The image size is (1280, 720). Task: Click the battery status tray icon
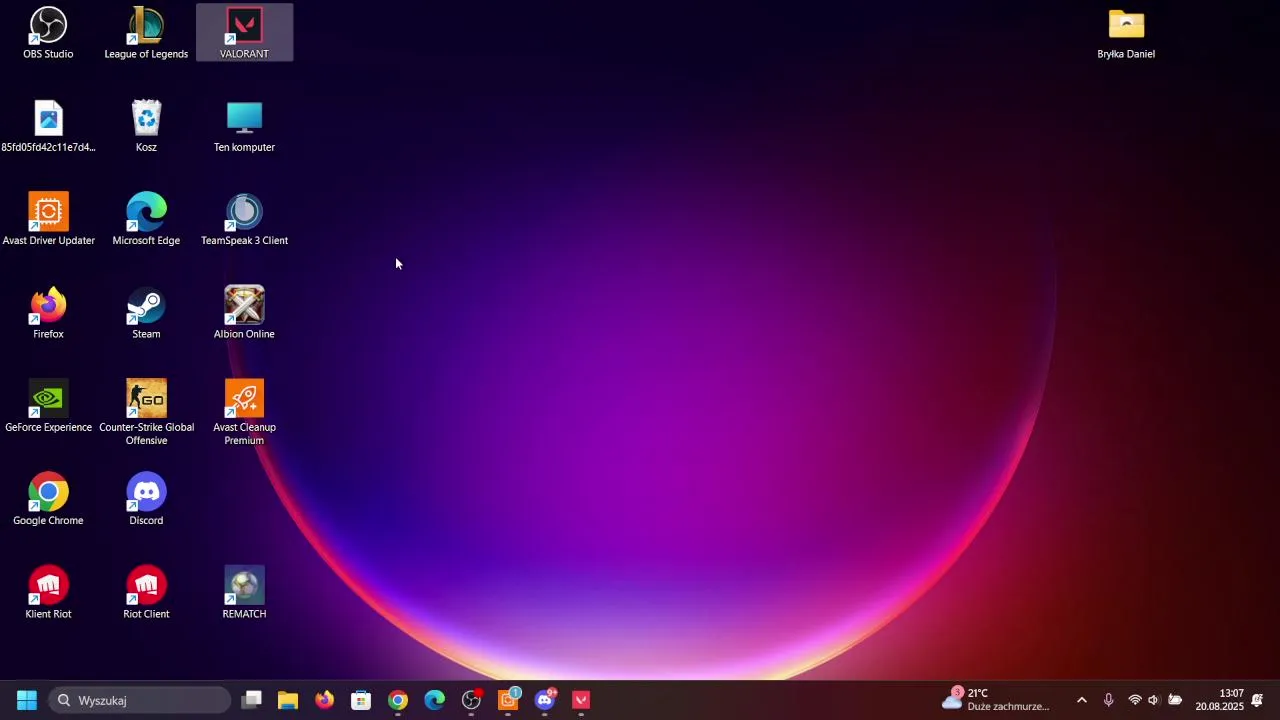tap(1175, 700)
